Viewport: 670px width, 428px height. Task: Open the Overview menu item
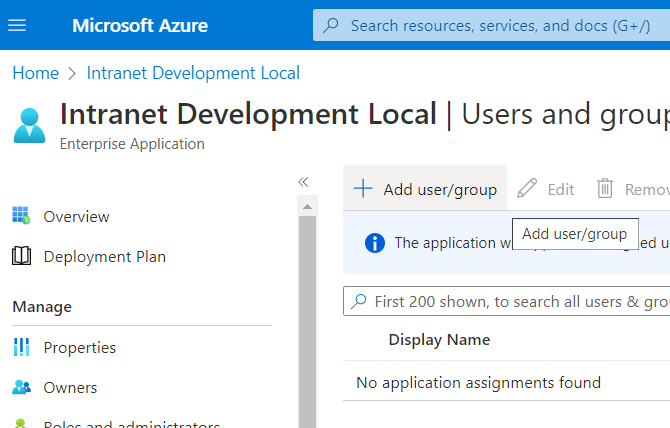(x=76, y=217)
